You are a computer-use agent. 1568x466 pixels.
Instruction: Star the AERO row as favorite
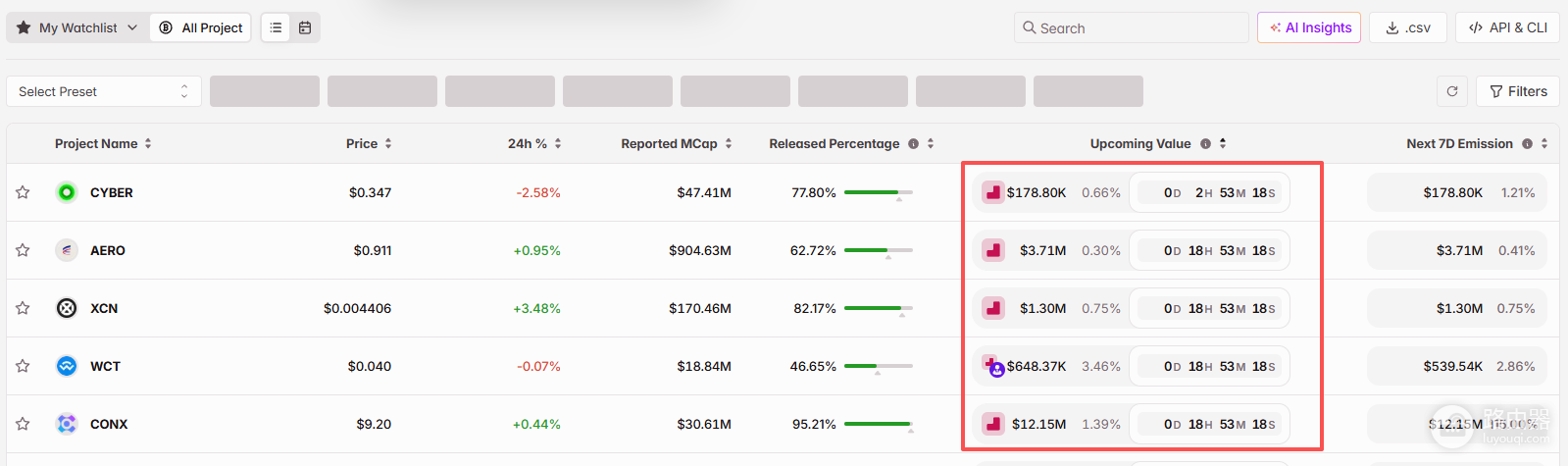(23, 250)
